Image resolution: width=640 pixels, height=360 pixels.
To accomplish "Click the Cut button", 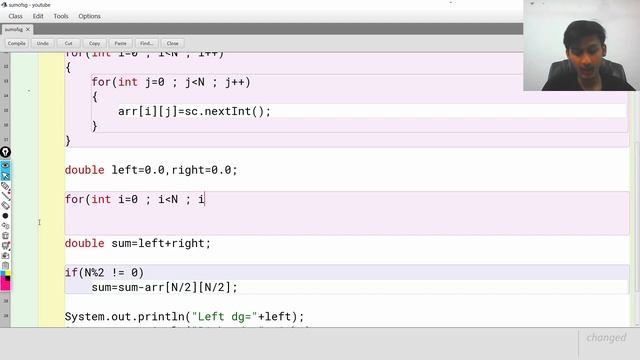I will (x=68, y=43).
